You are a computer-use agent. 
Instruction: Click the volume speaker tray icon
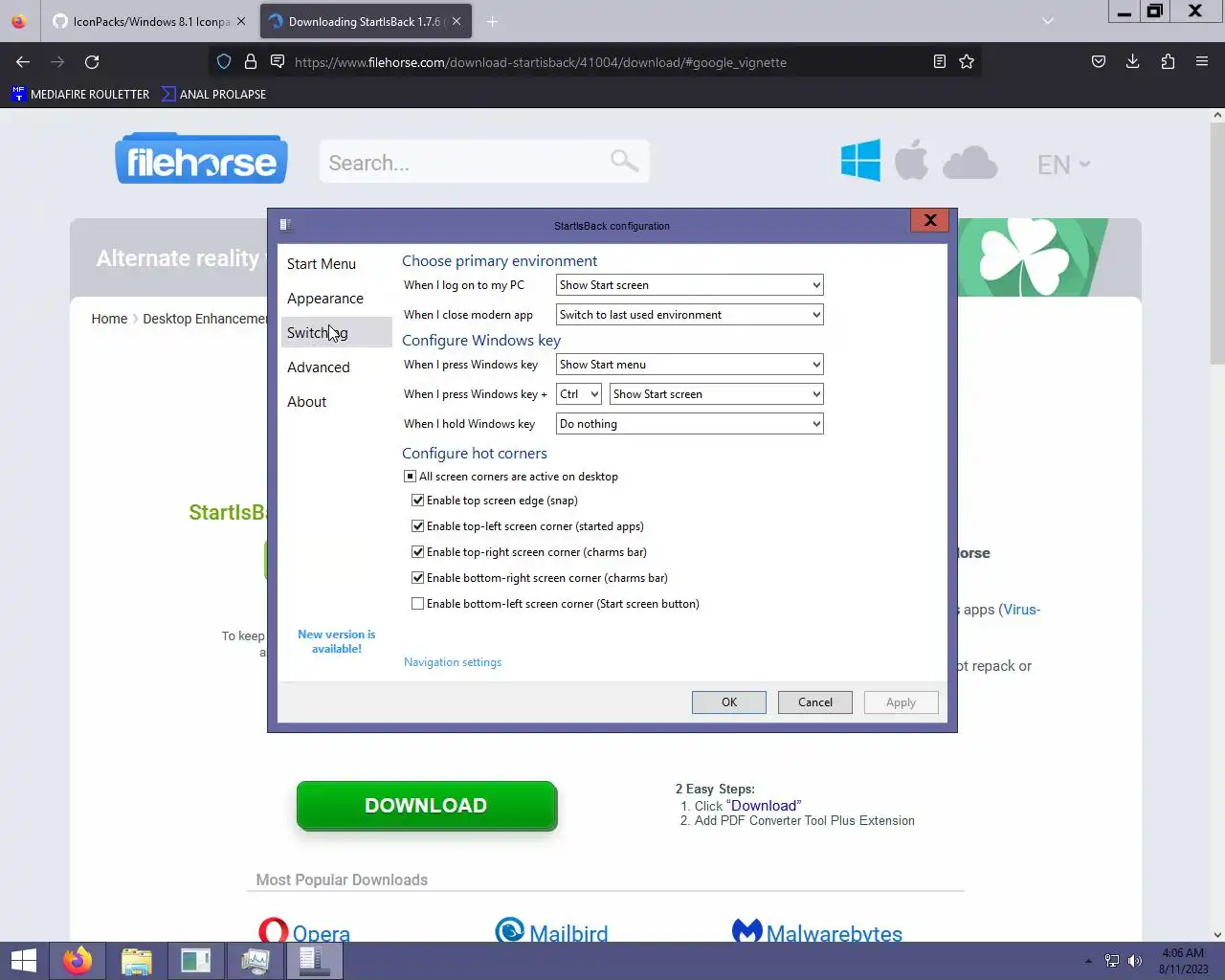click(x=1135, y=961)
